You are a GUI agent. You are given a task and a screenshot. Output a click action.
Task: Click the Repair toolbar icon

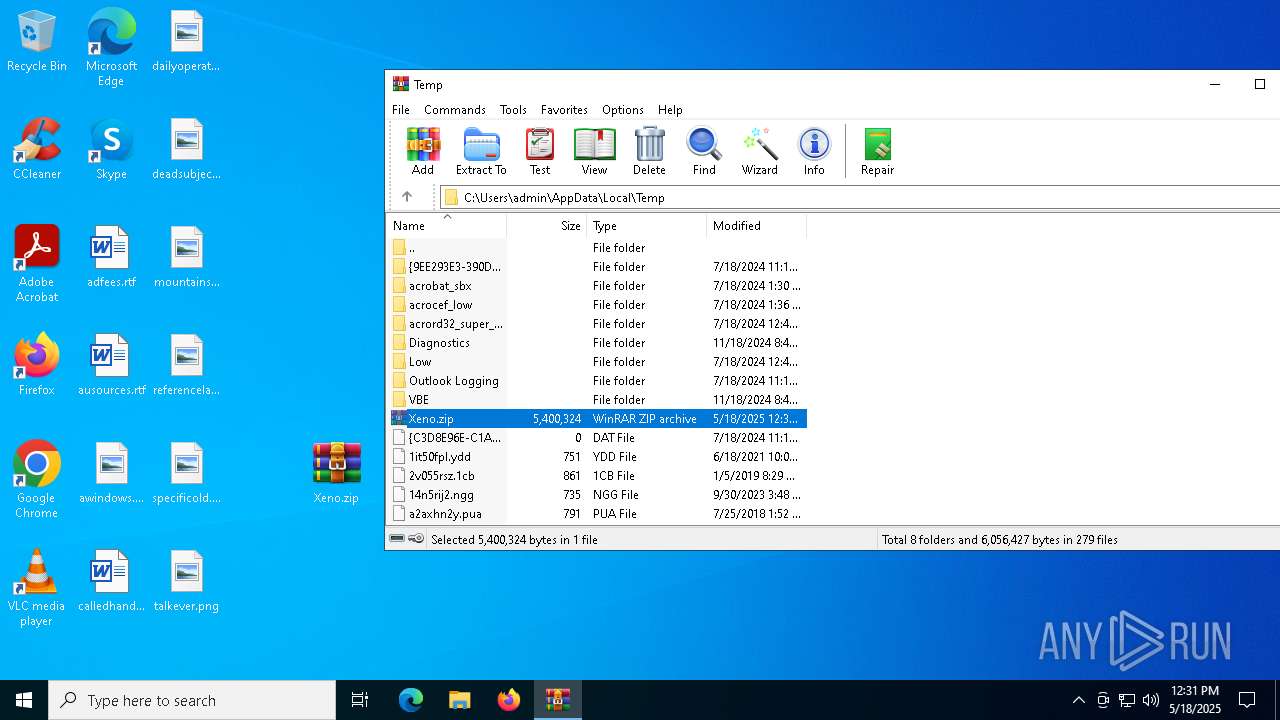877,152
